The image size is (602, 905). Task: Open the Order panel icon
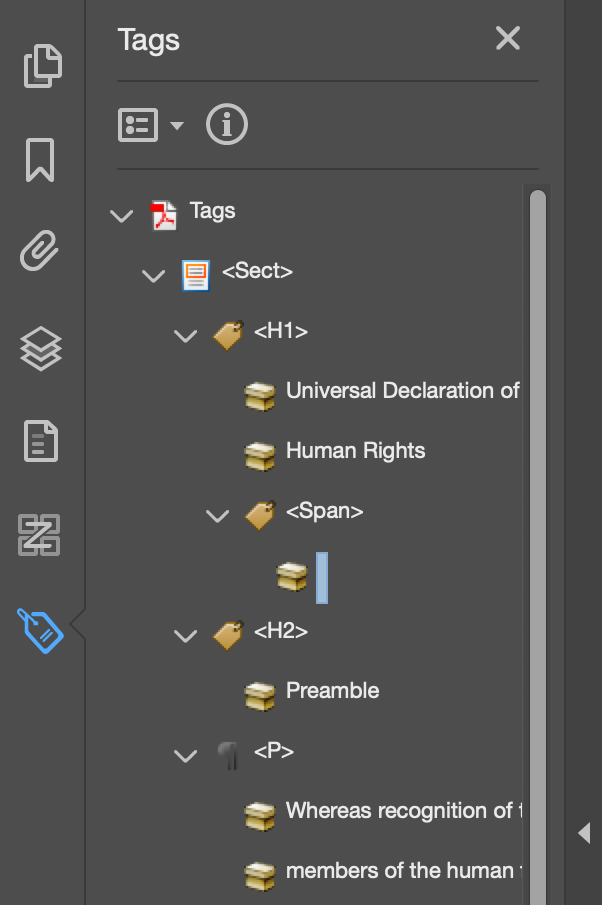[x=41, y=535]
